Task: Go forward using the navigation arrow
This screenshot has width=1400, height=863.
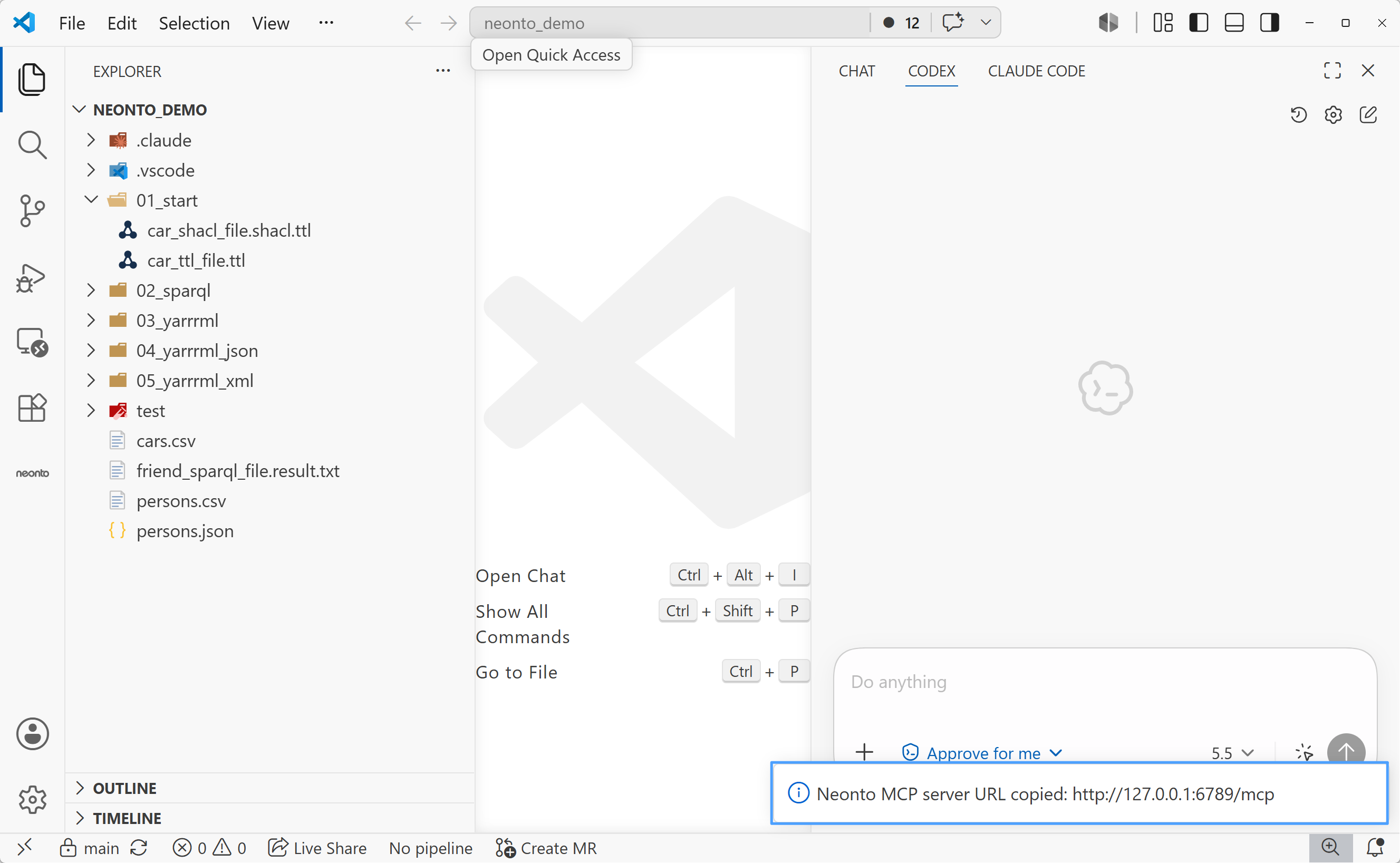Action: [x=449, y=23]
